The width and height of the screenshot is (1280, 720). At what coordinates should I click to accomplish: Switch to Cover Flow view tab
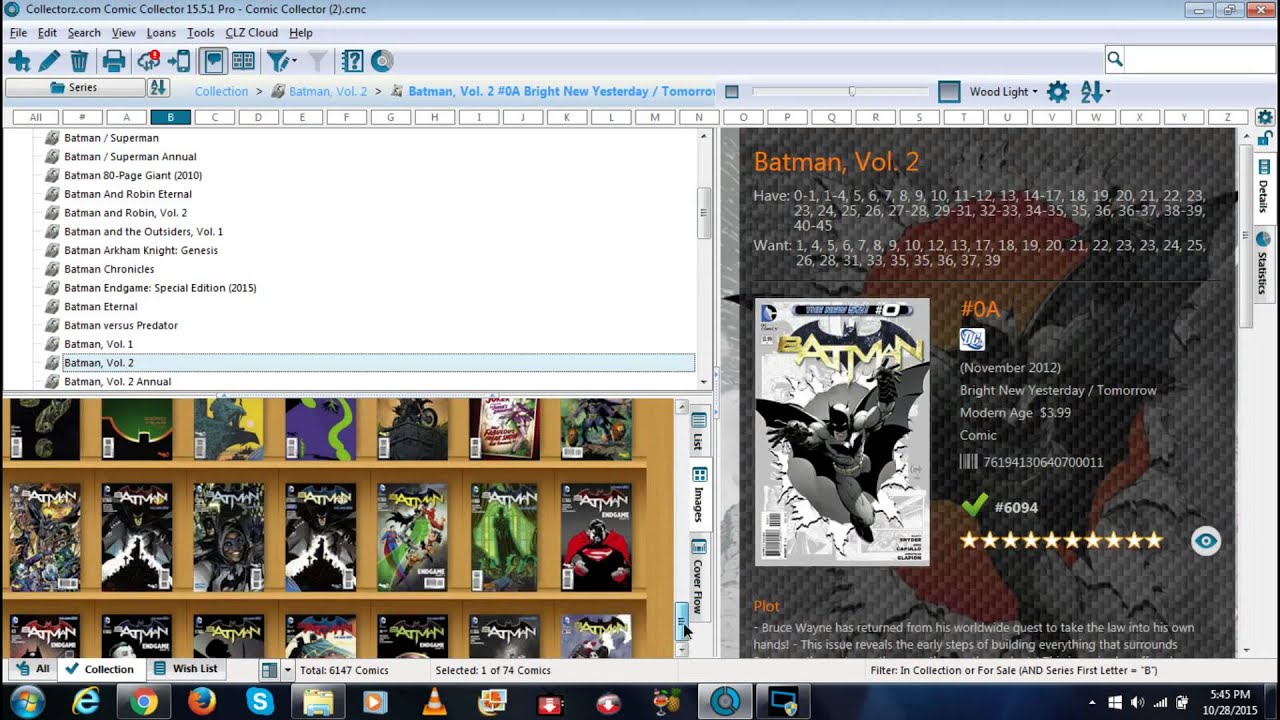click(699, 576)
